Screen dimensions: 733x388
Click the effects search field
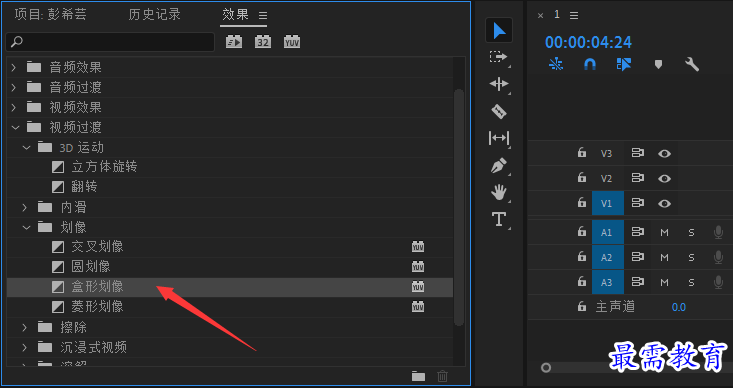110,42
